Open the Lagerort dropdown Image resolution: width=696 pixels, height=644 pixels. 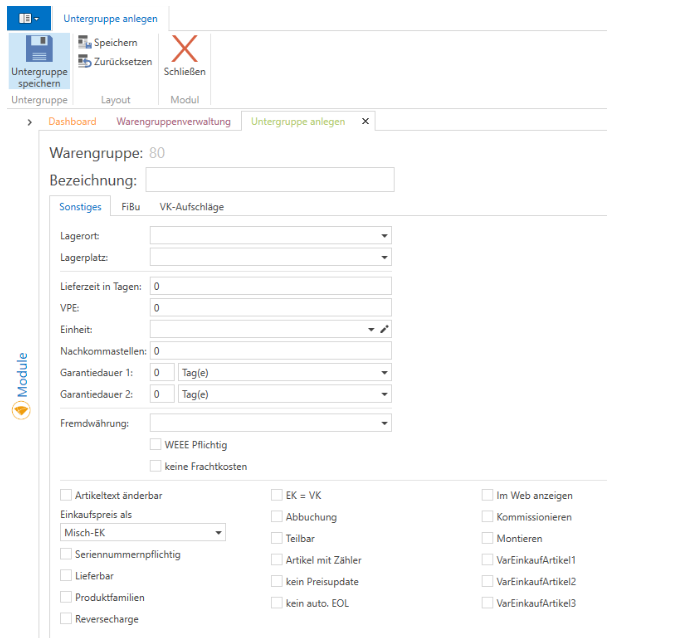[x=384, y=236]
